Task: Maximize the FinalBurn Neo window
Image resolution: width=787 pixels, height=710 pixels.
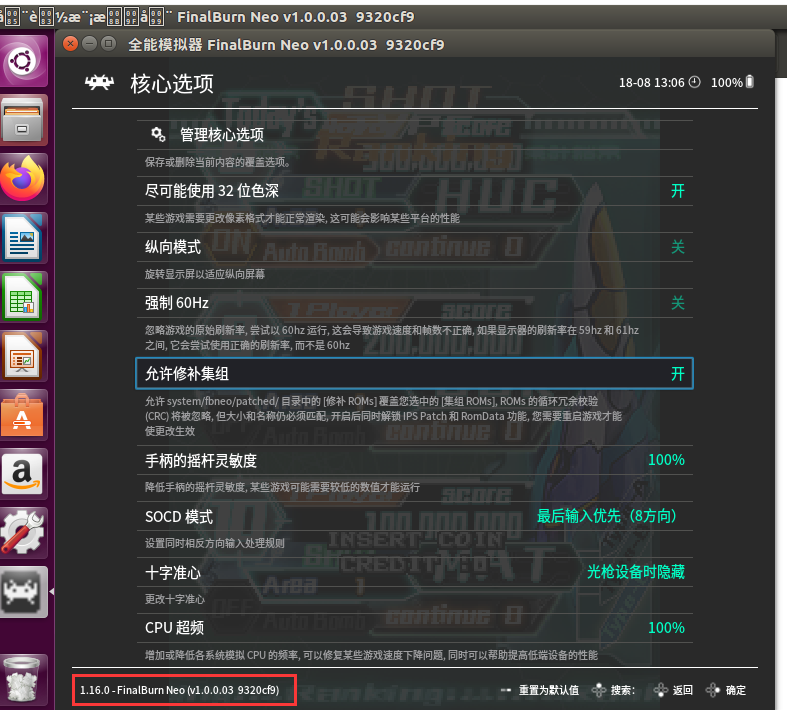Action: (x=108, y=44)
